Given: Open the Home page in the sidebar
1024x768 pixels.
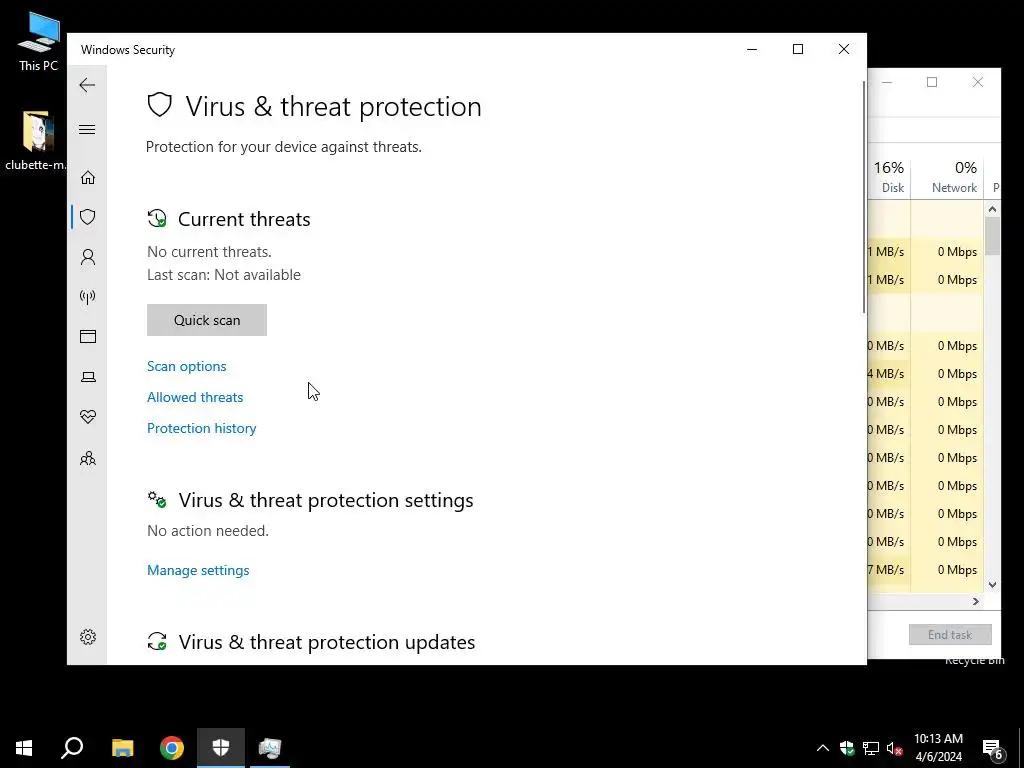Looking at the screenshot, I should point(88,178).
